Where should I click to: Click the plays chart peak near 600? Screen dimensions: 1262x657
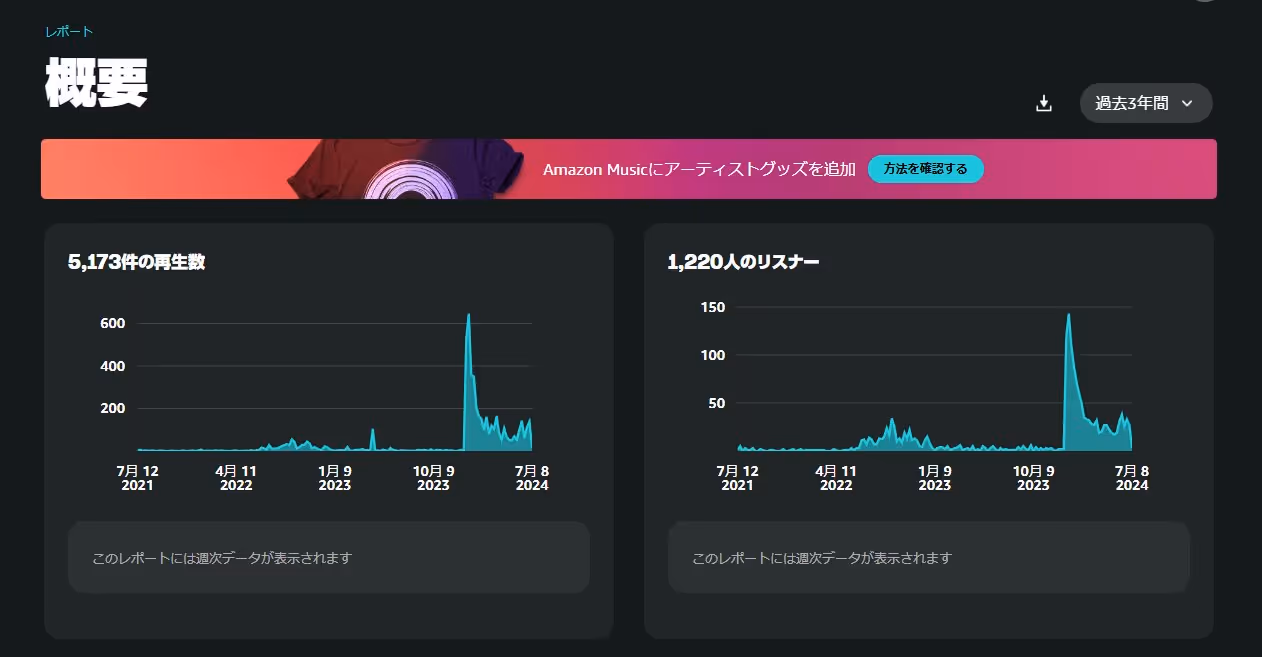468,316
